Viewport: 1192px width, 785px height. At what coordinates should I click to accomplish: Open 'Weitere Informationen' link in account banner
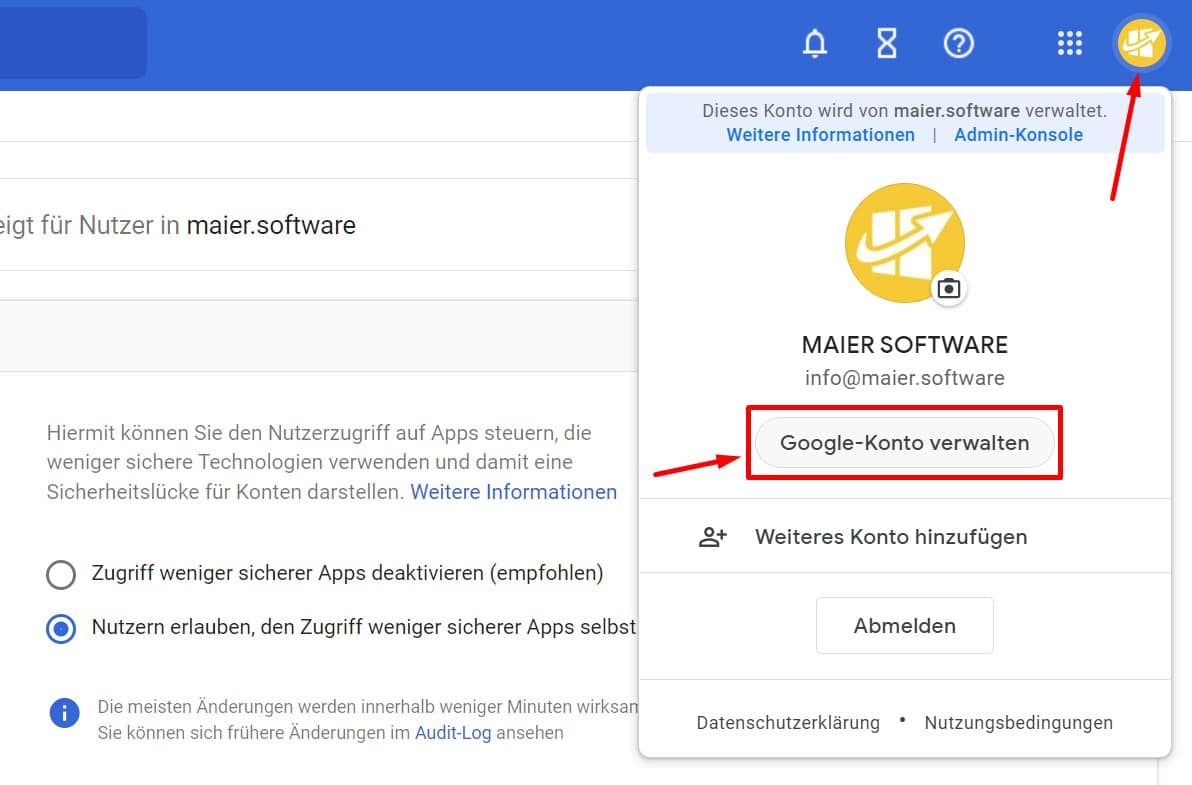820,135
